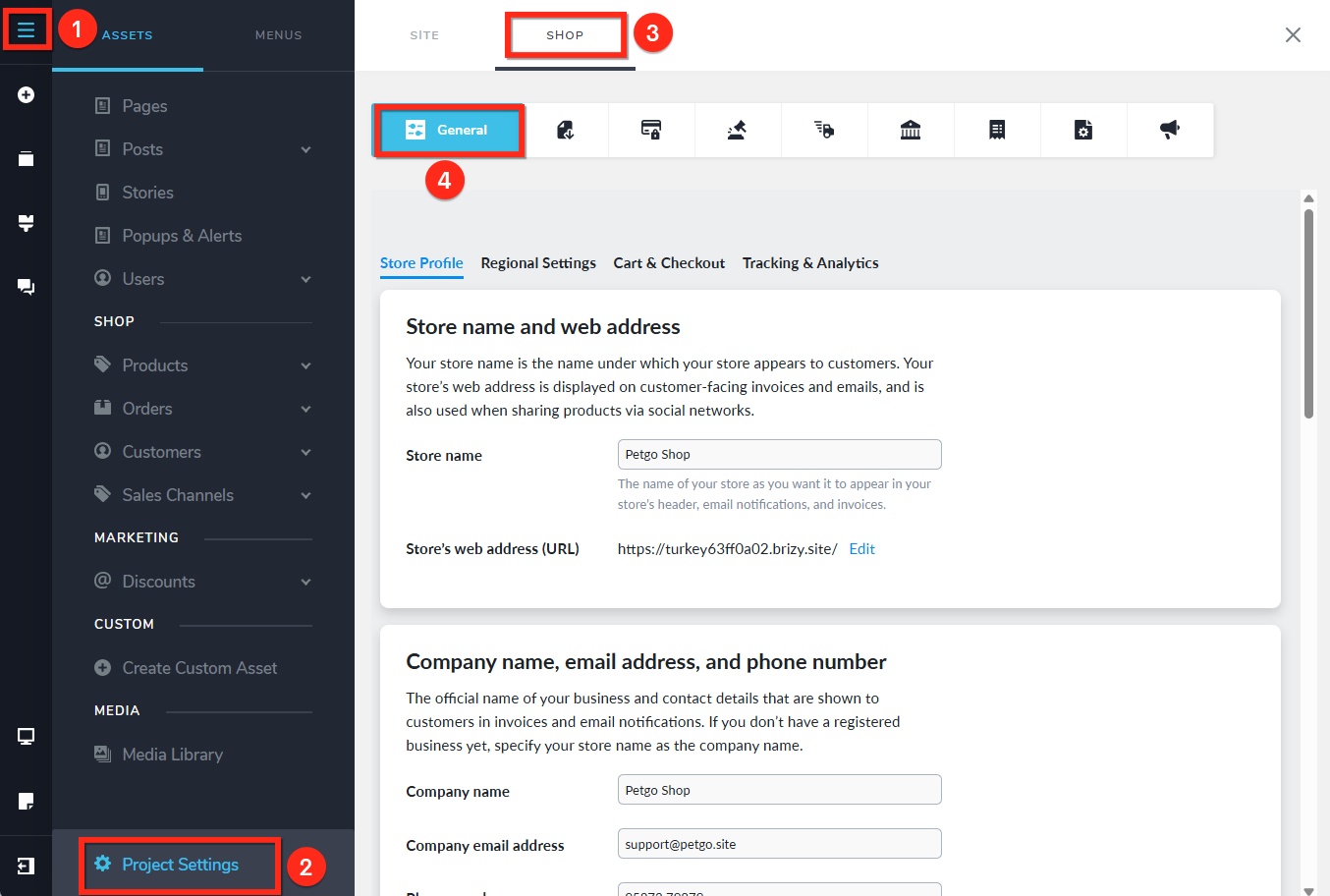This screenshot has width=1330, height=896.
Task: Click the settings panel vertical scrollbar
Action: (1308, 313)
